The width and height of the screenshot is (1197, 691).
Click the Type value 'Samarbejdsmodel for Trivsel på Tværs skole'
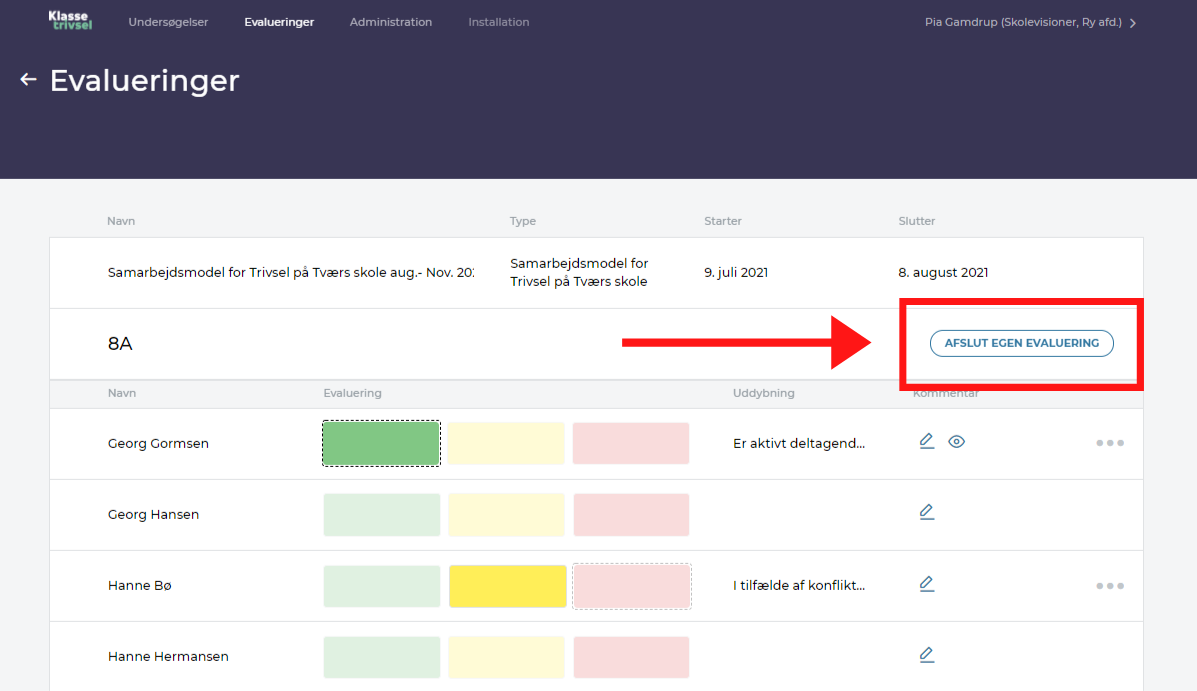[579, 273]
